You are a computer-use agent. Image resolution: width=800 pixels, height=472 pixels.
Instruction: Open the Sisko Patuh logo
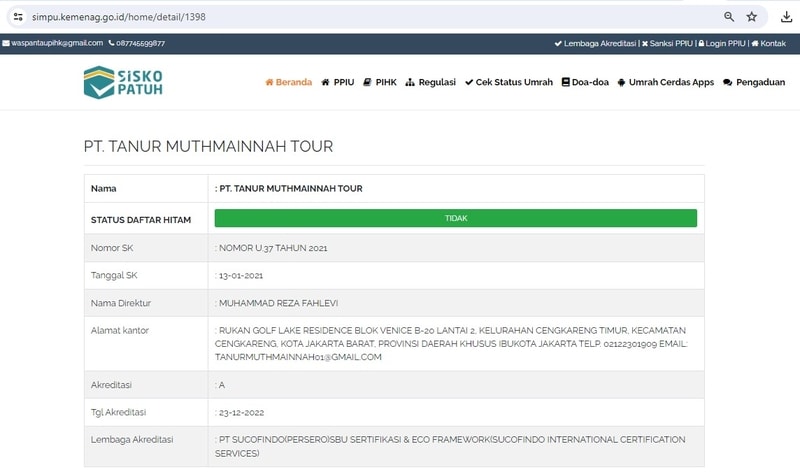(x=123, y=82)
